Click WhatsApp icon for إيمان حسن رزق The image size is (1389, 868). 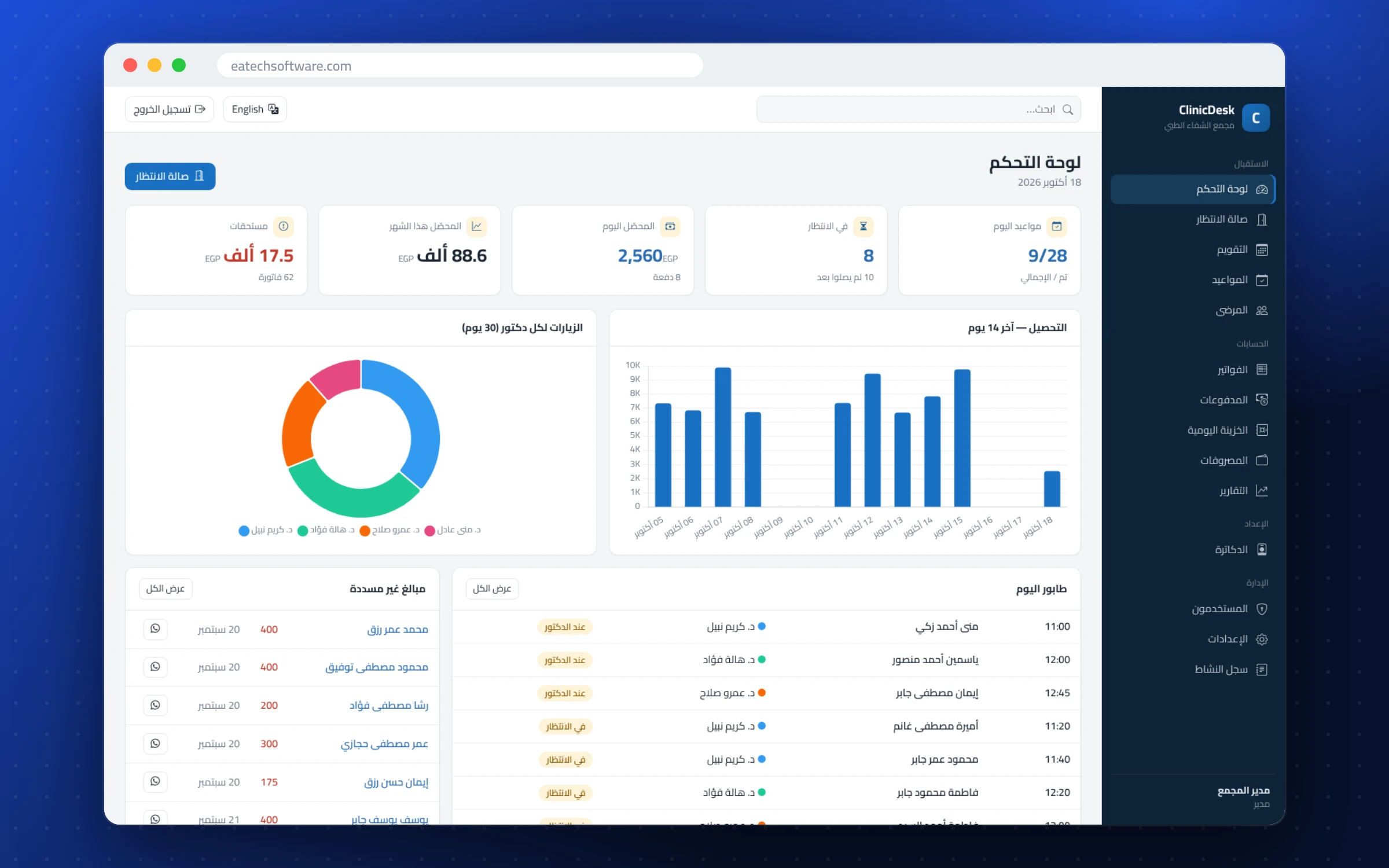point(155,781)
